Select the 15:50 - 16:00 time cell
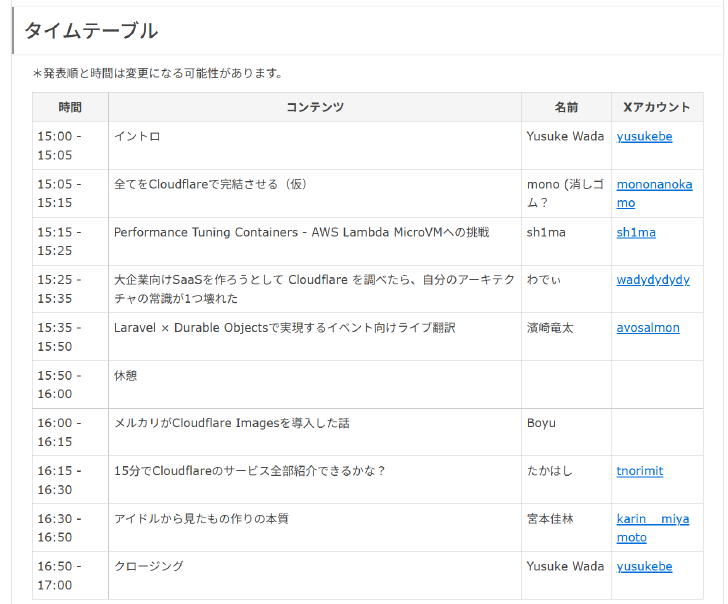This screenshot has height=604, width=728. tap(70, 385)
